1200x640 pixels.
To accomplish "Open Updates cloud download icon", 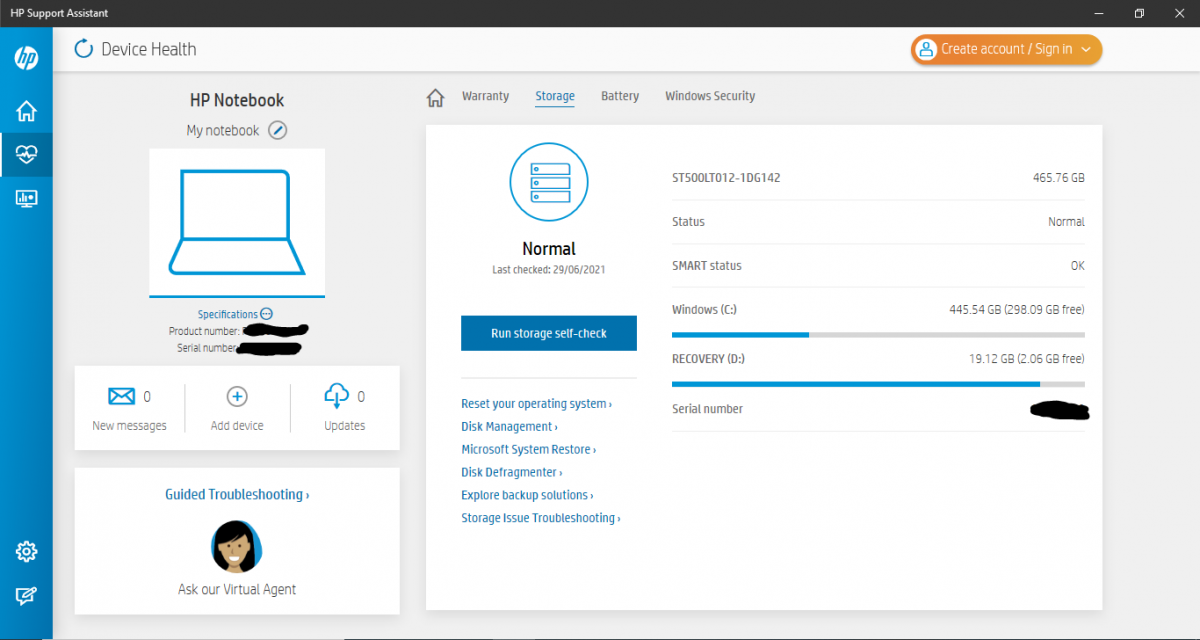I will [336, 396].
